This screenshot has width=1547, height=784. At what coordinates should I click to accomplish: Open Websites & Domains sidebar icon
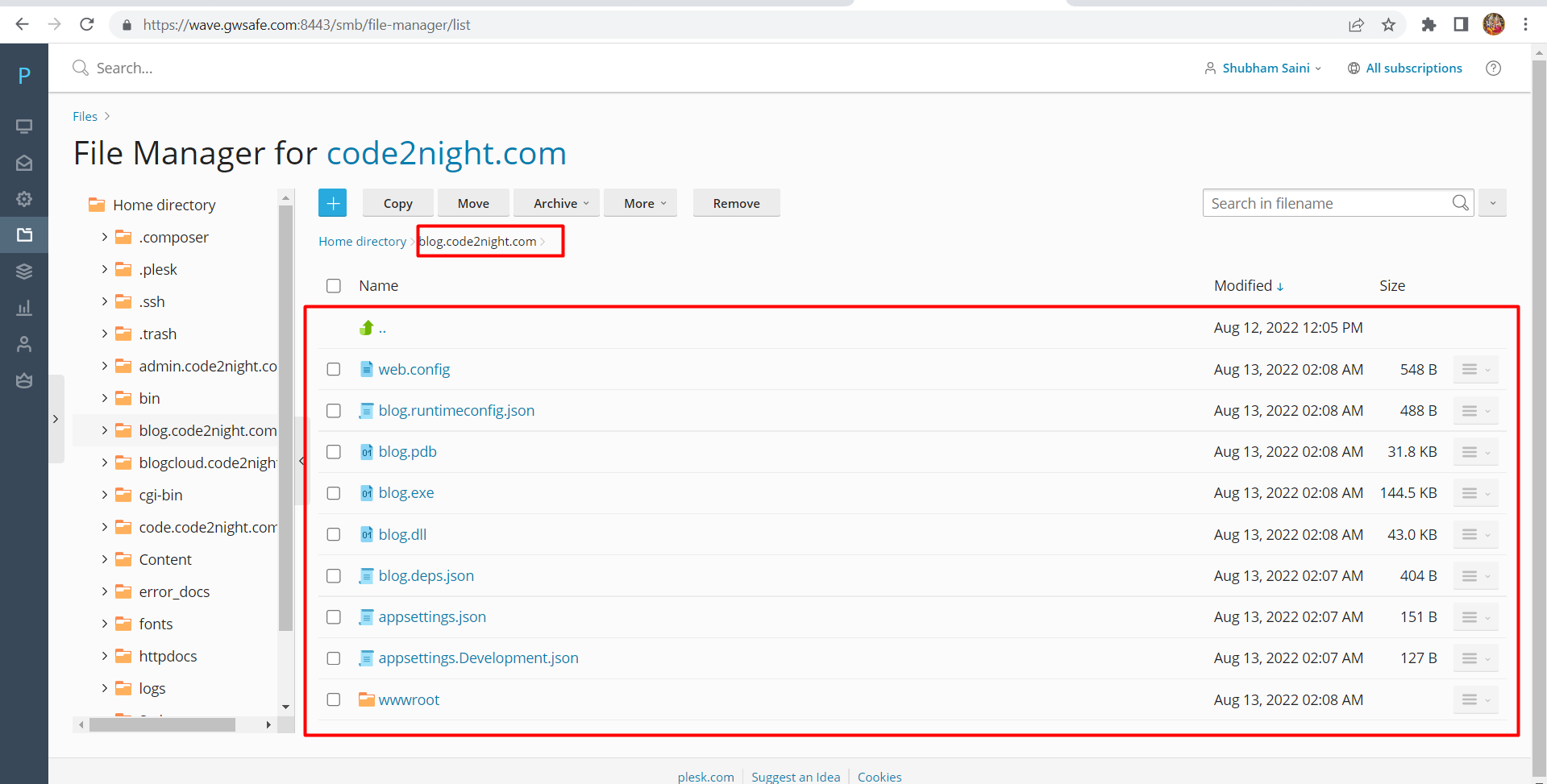[24, 127]
